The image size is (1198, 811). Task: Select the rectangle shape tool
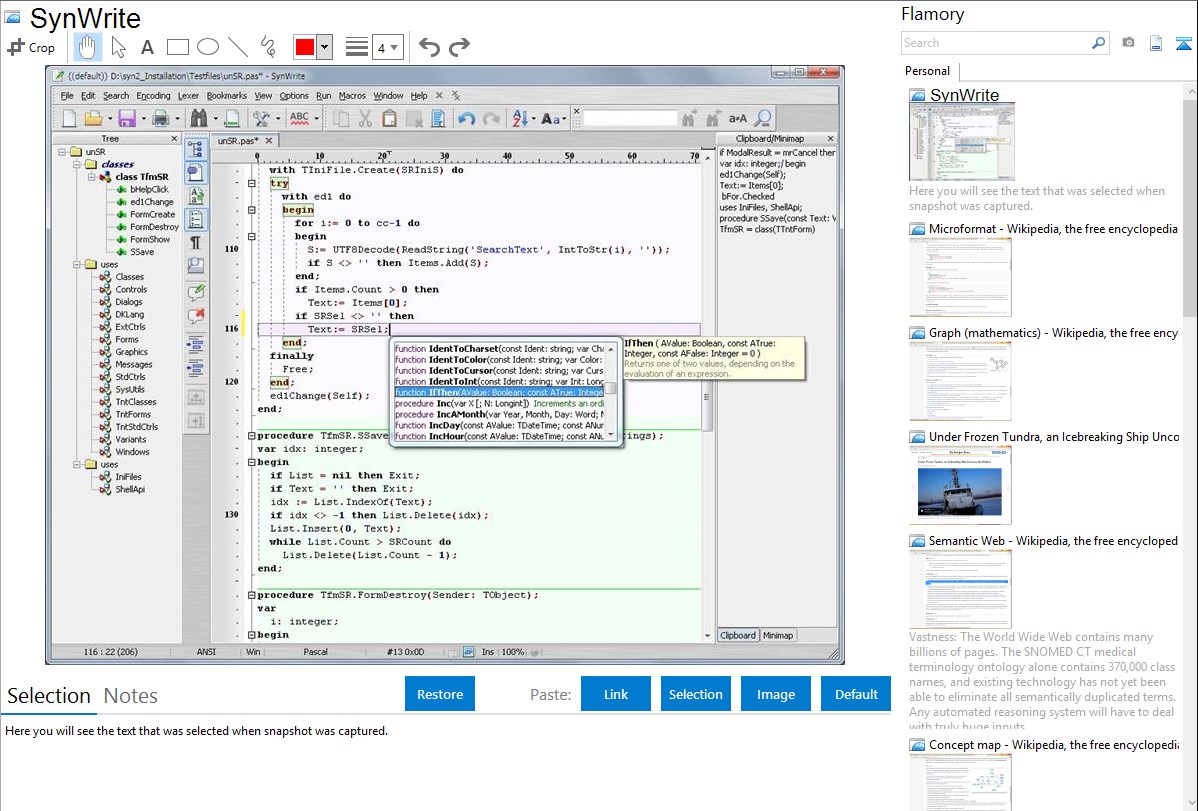[x=177, y=47]
